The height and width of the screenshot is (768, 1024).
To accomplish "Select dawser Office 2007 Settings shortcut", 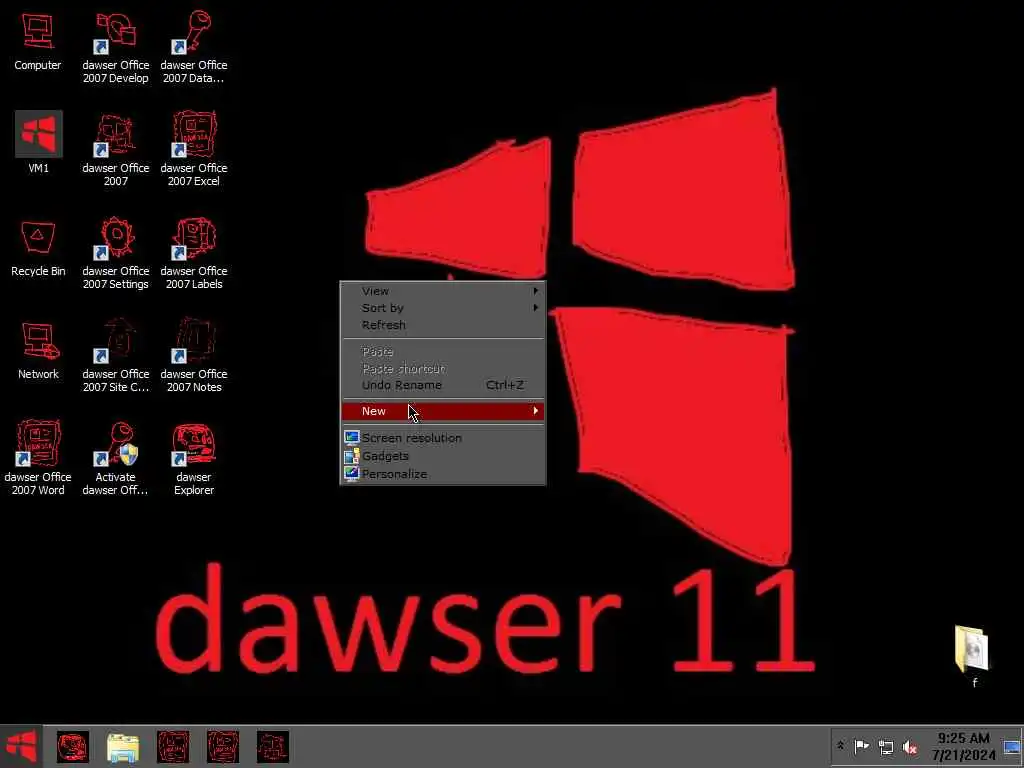I will click(x=116, y=253).
